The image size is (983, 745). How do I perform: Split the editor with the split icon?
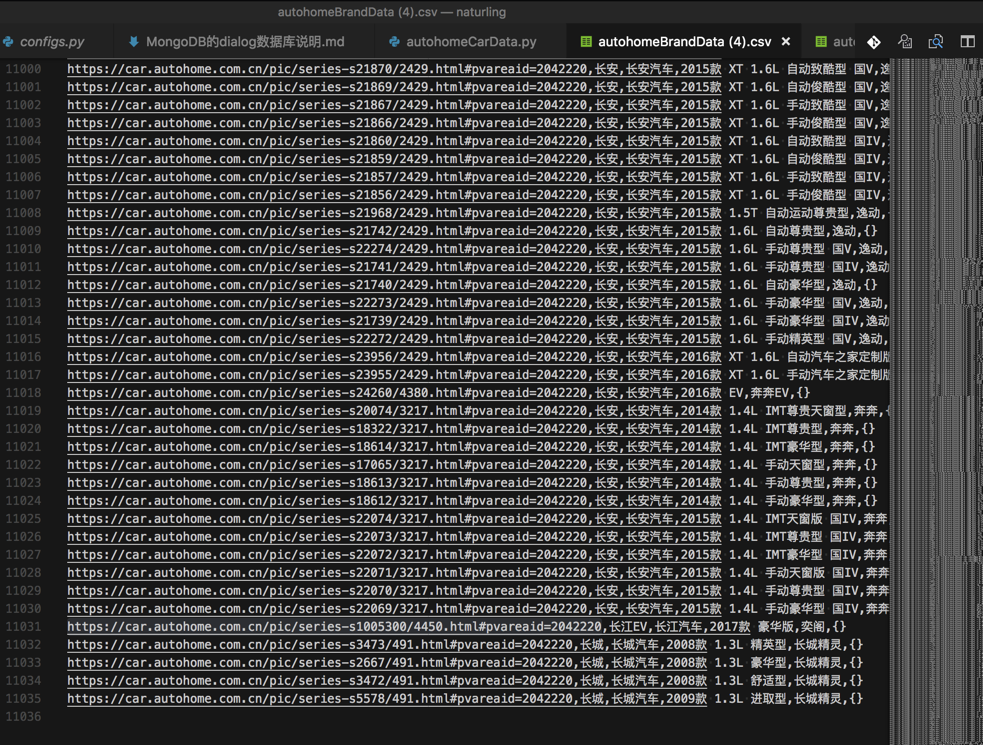(x=967, y=42)
